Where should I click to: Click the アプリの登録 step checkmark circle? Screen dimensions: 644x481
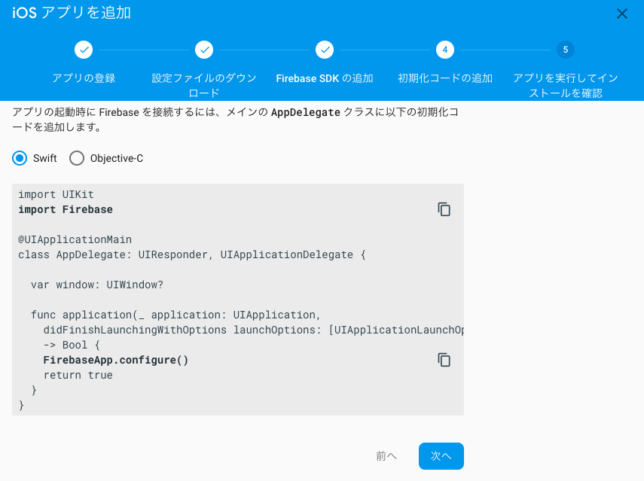point(83,50)
